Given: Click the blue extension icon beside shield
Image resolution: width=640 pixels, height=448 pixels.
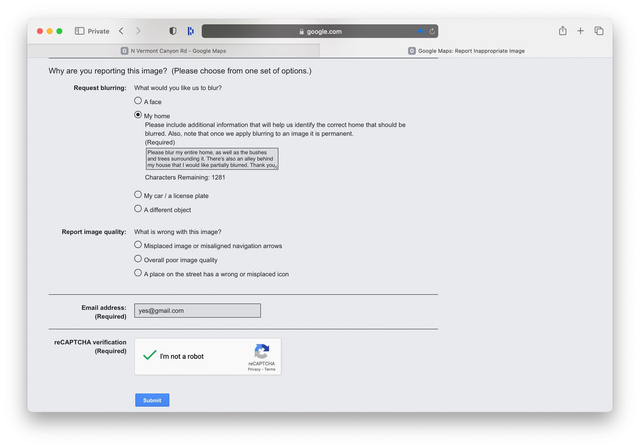Looking at the screenshot, I should 190,31.
